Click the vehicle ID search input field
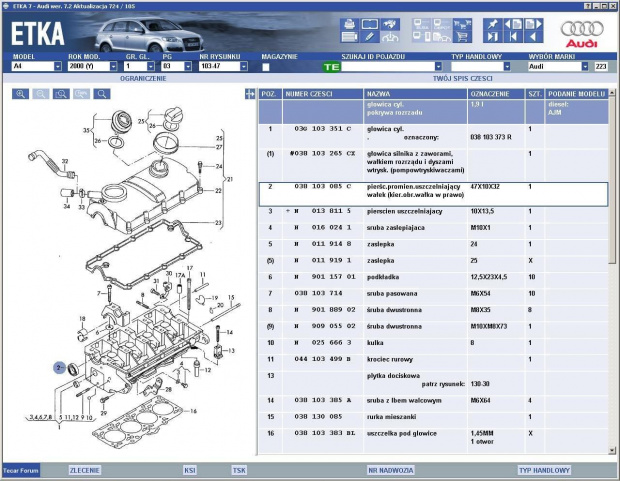This screenshot has width=620, height=481. (388, 66)
